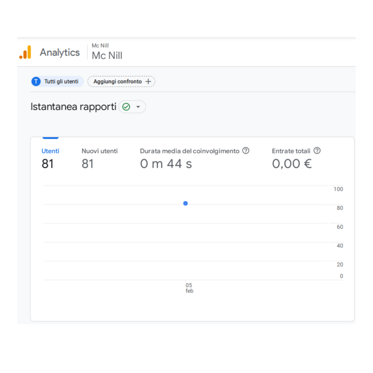
Task: Click the small Mc Nill account label
Action: point(100,45)
